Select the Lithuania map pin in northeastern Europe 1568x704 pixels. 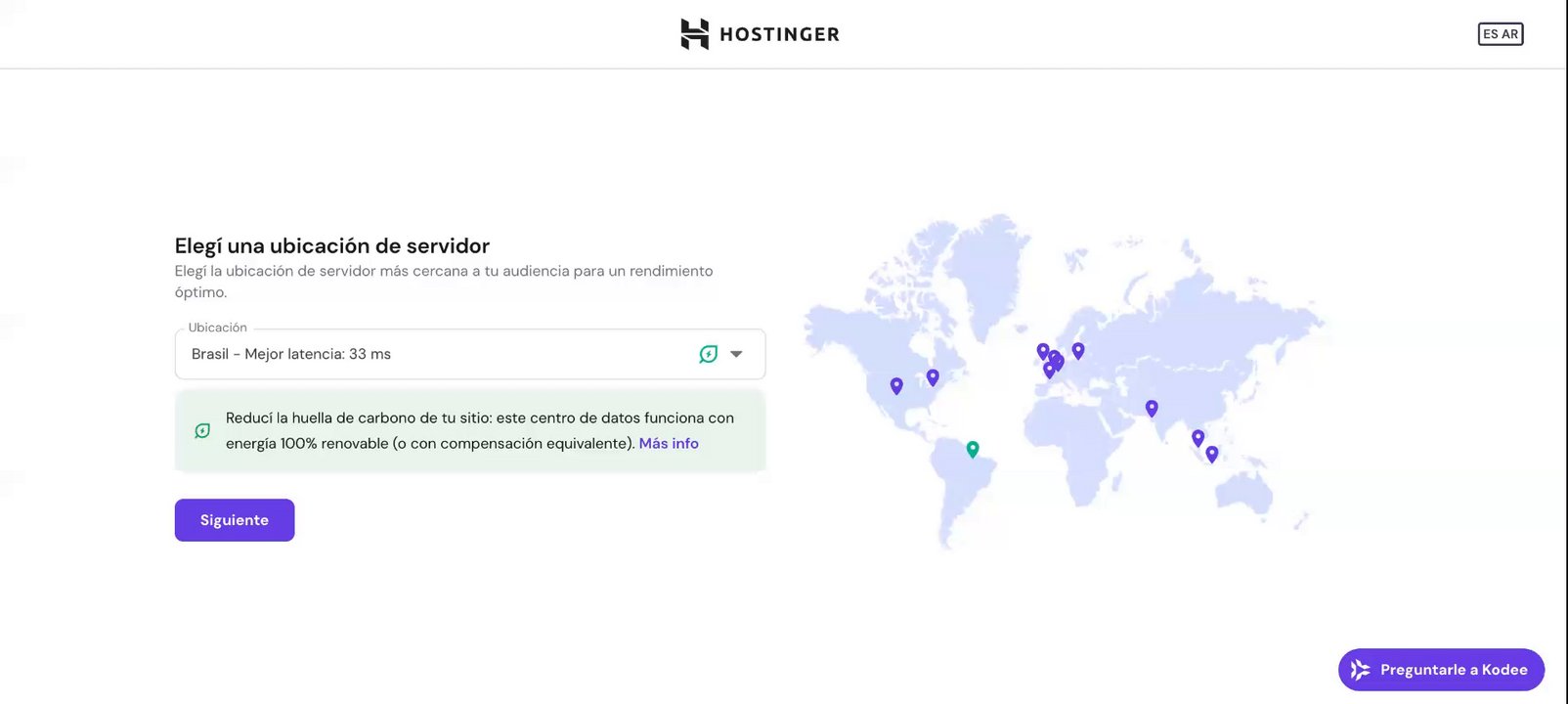coord(1078,349)
